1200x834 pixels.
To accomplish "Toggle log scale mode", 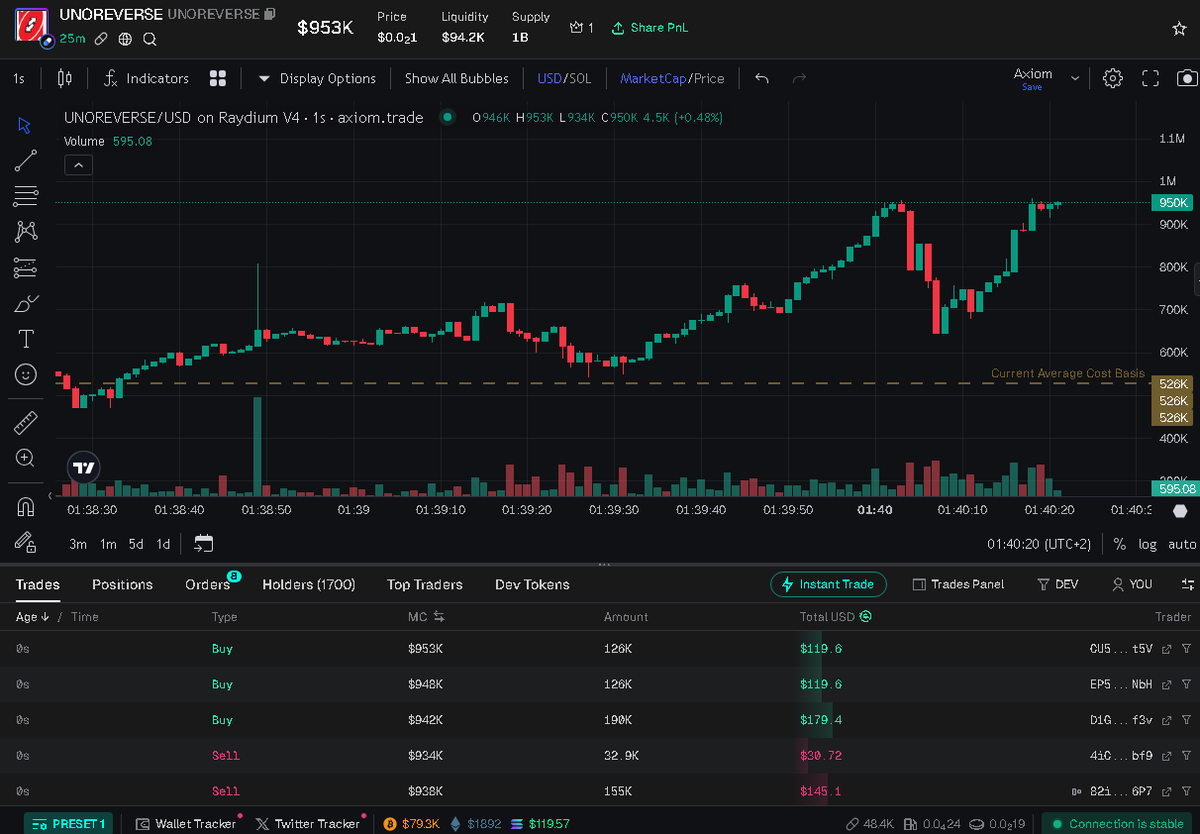I will click(x=1147, y=544).
